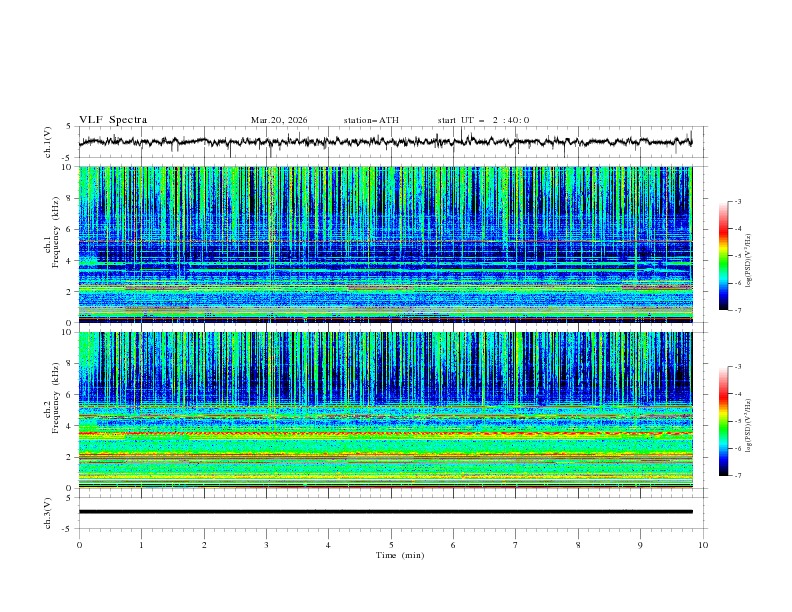
Task: Click the "-7" tick on upper color bar
Action: (738, 311)
